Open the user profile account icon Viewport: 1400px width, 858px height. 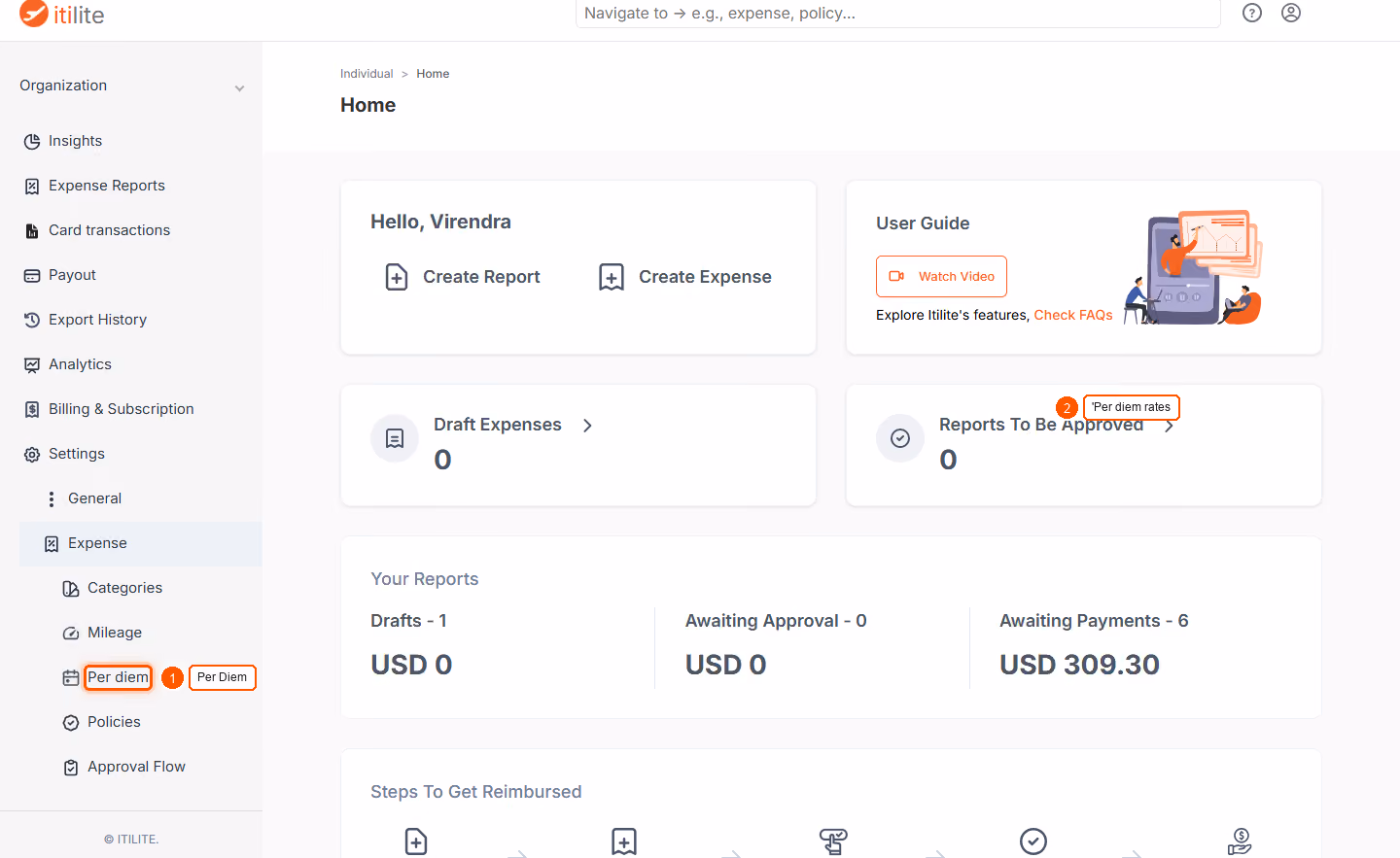tap(1291, 13)
